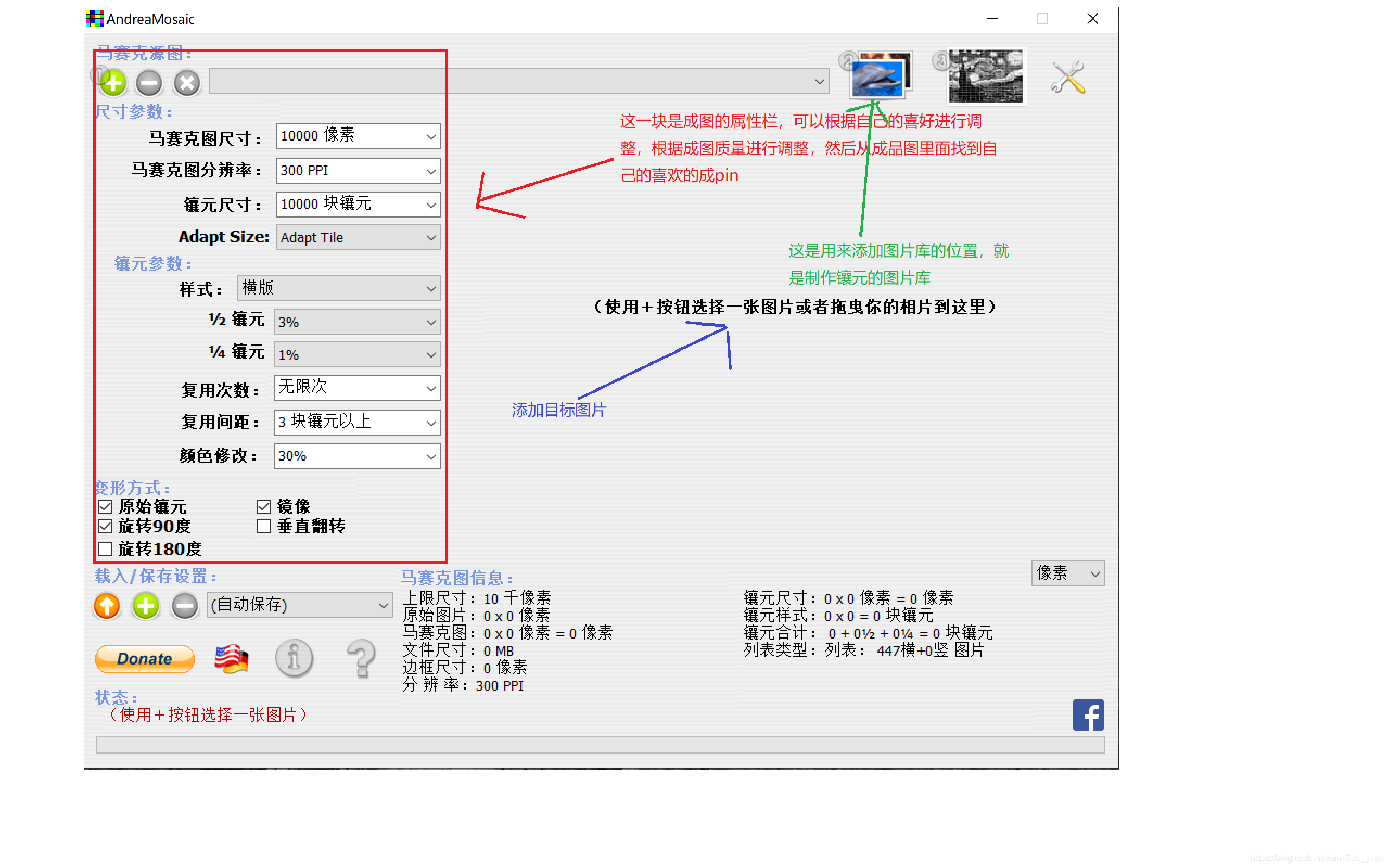
Task: Open the 马赛克图分辨率 dropdown showing 300 PPI
Action: click(358, 170)
